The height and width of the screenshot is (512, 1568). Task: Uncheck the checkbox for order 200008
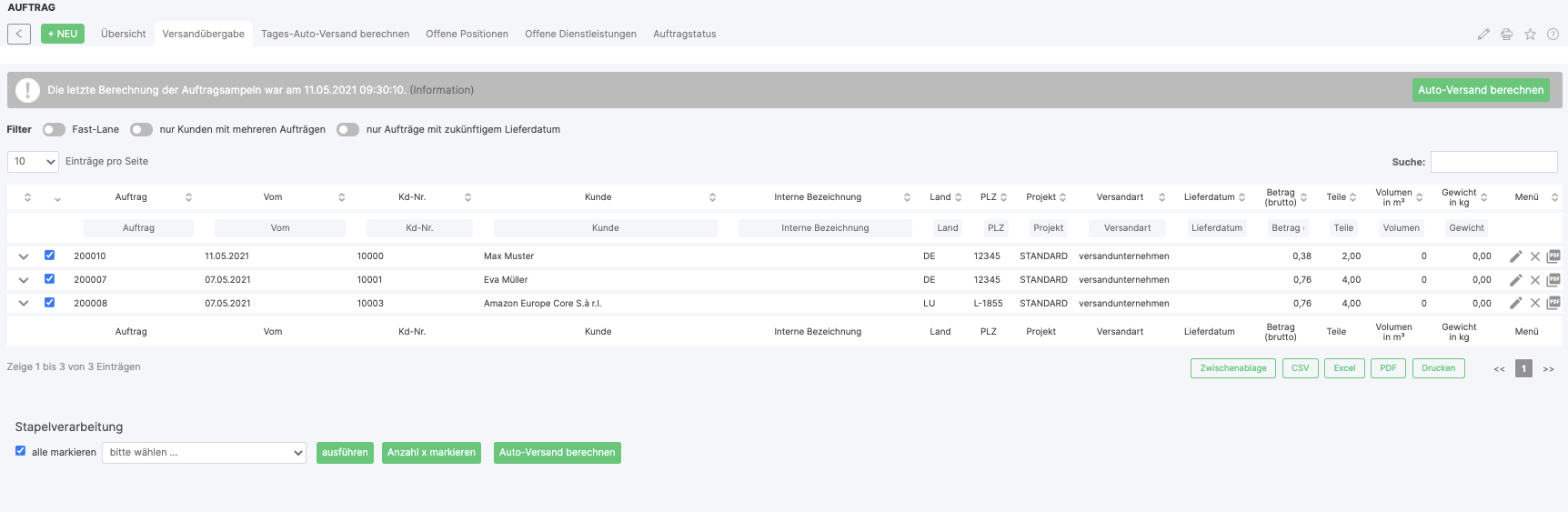coord(50,303)
